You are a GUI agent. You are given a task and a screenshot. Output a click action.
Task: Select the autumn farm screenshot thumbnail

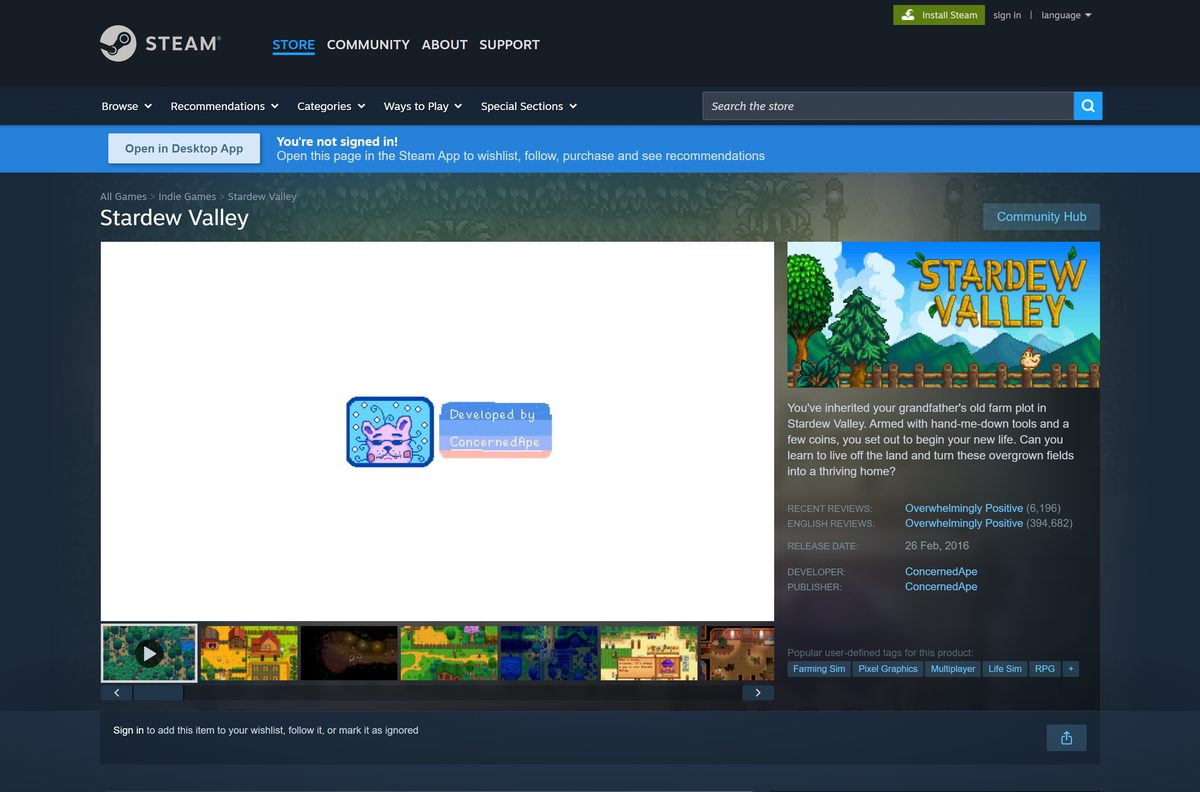[x=449, y=653]
